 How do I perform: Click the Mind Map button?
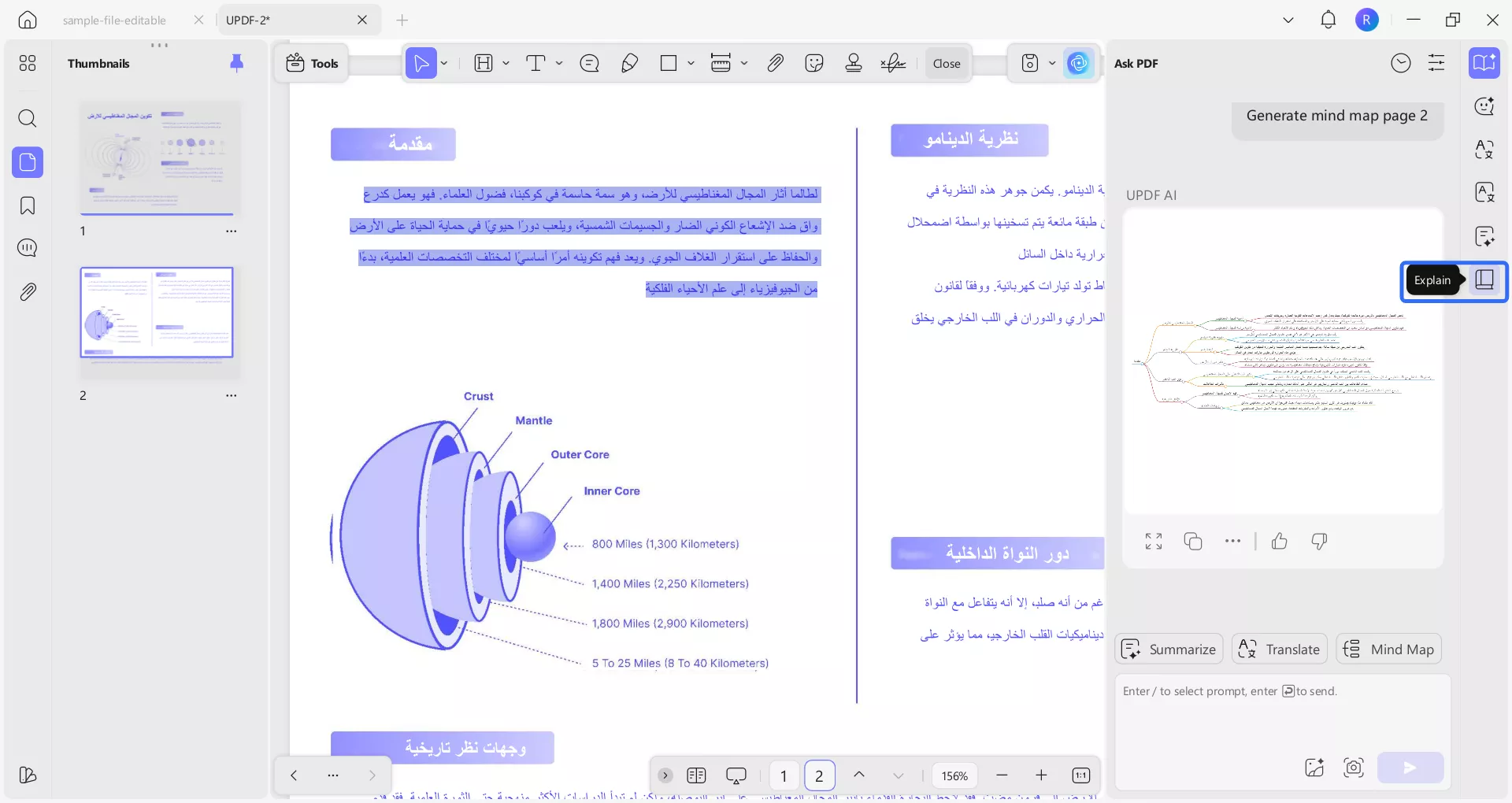pos(1389,649)
